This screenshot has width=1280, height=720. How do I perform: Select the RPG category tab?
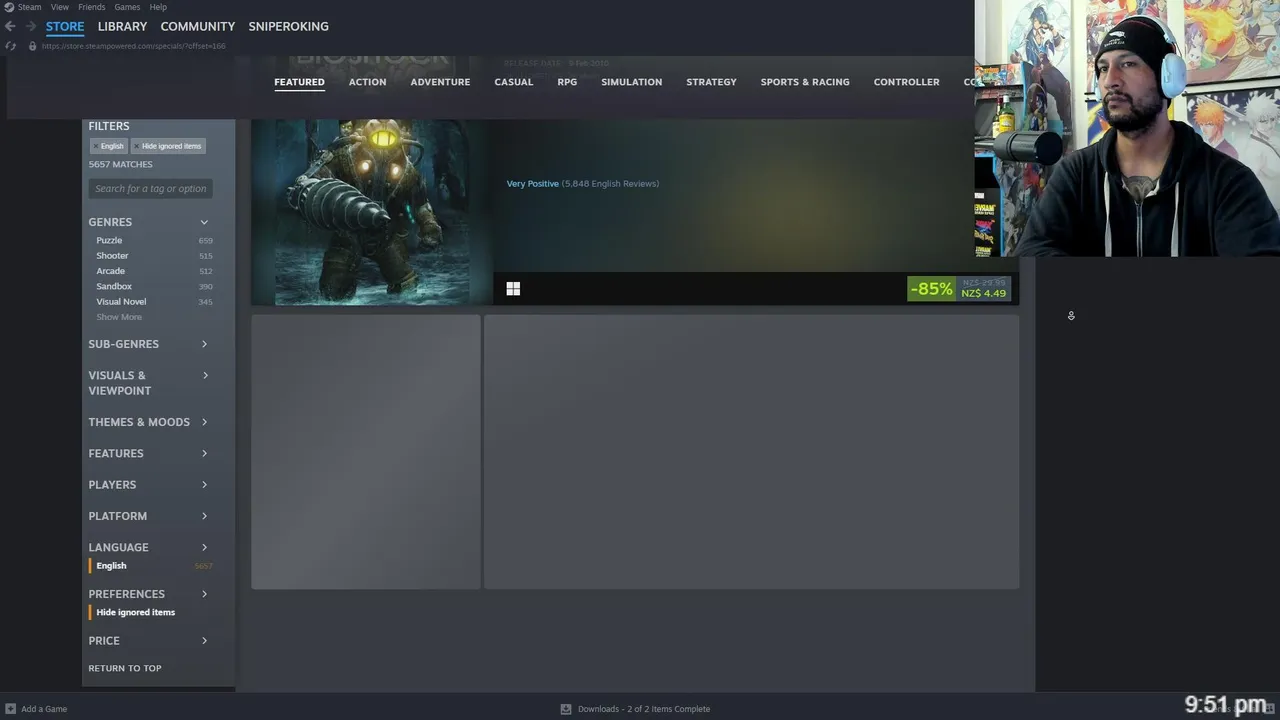tap(567, 82)
